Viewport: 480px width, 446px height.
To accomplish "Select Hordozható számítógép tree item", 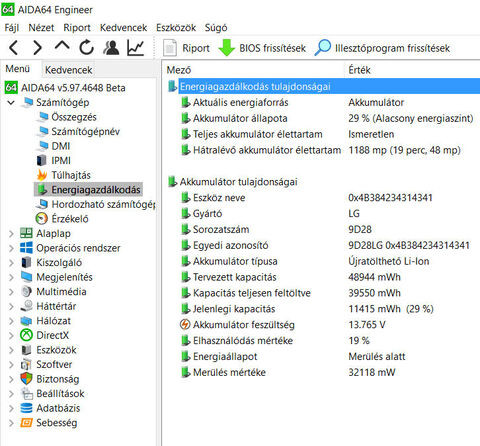I will [x=103, y=204].
